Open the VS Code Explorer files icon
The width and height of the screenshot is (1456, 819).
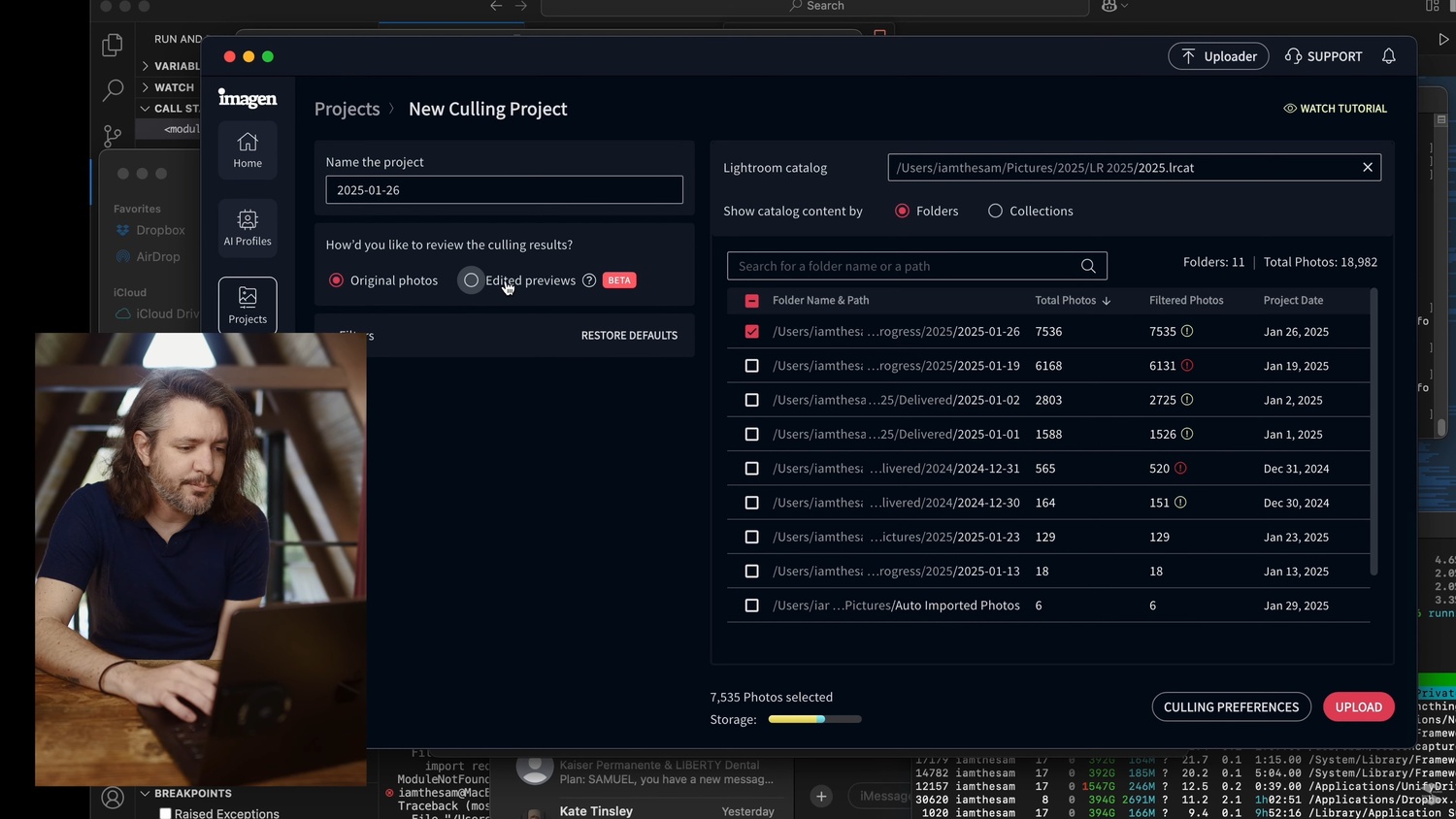113,45
